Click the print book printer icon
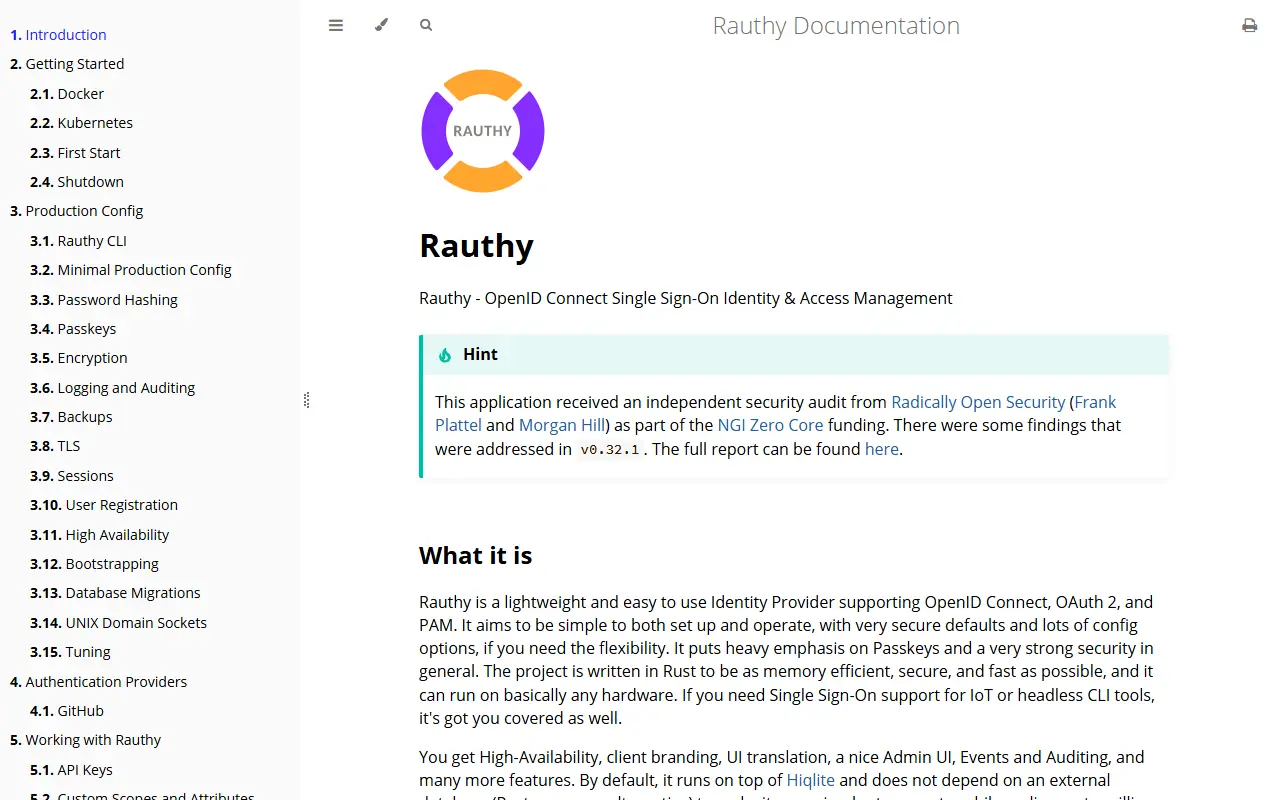The height and width of the screenshot is (800, 1280). click(x=1249, y=25)
